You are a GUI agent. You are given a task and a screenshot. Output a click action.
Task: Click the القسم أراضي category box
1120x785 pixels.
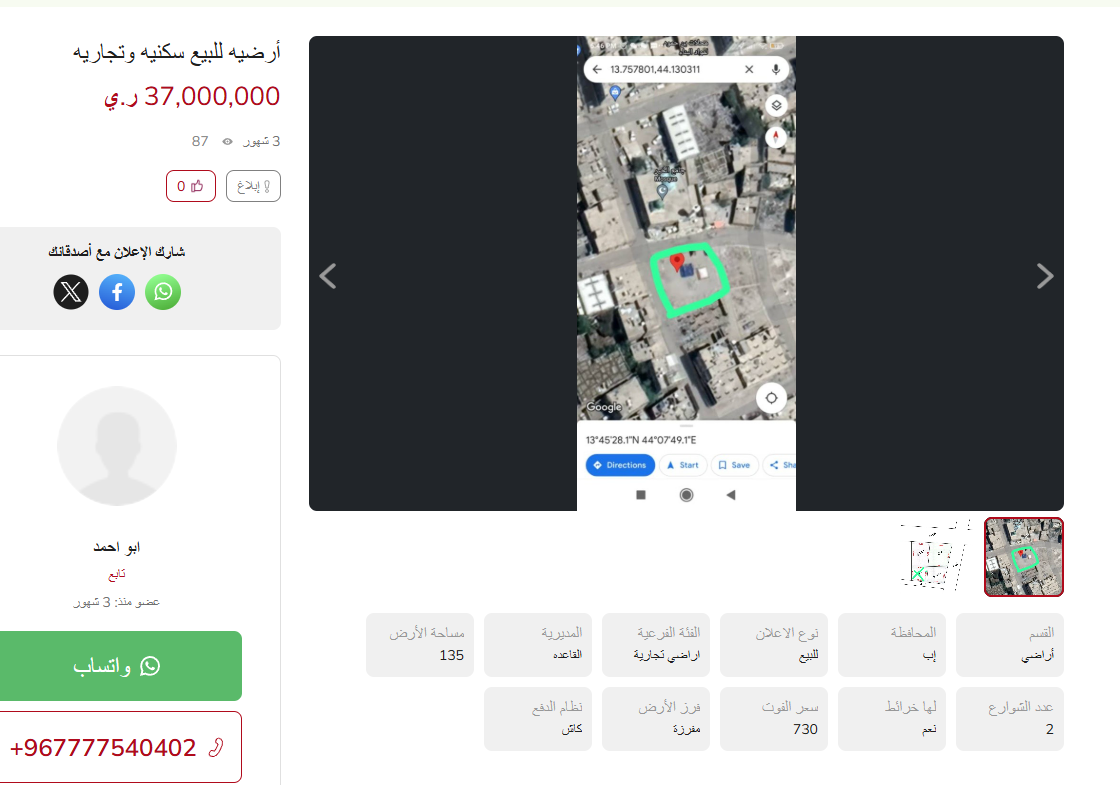tap(1010, 644)
